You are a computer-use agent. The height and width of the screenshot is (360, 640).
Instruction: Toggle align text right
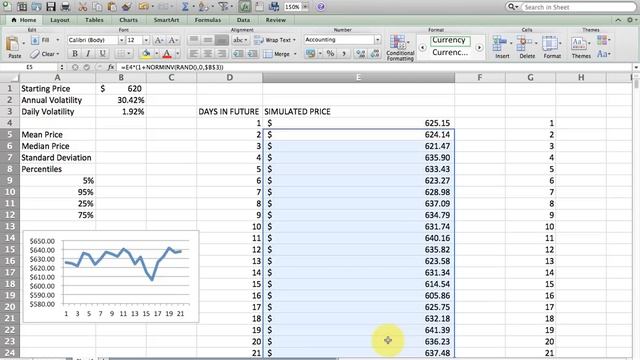[x=222, y=53]
